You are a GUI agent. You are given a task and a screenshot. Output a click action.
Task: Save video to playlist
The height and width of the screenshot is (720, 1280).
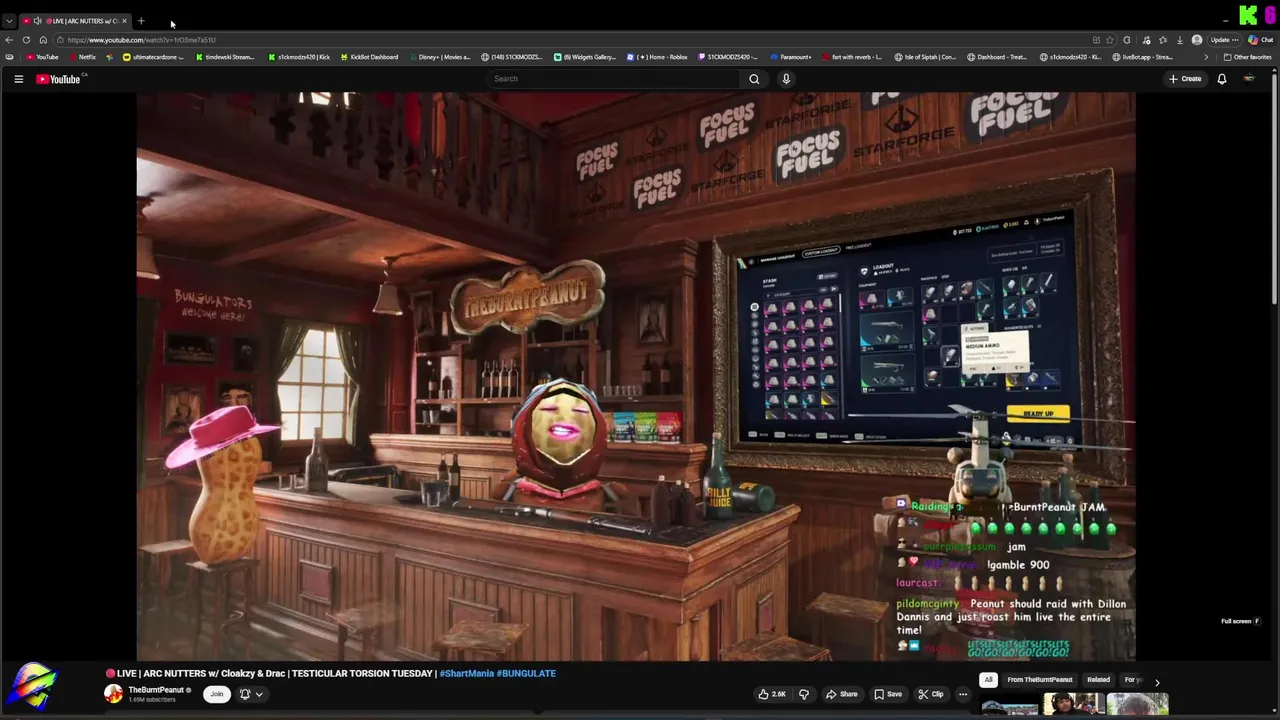point(887,694)
